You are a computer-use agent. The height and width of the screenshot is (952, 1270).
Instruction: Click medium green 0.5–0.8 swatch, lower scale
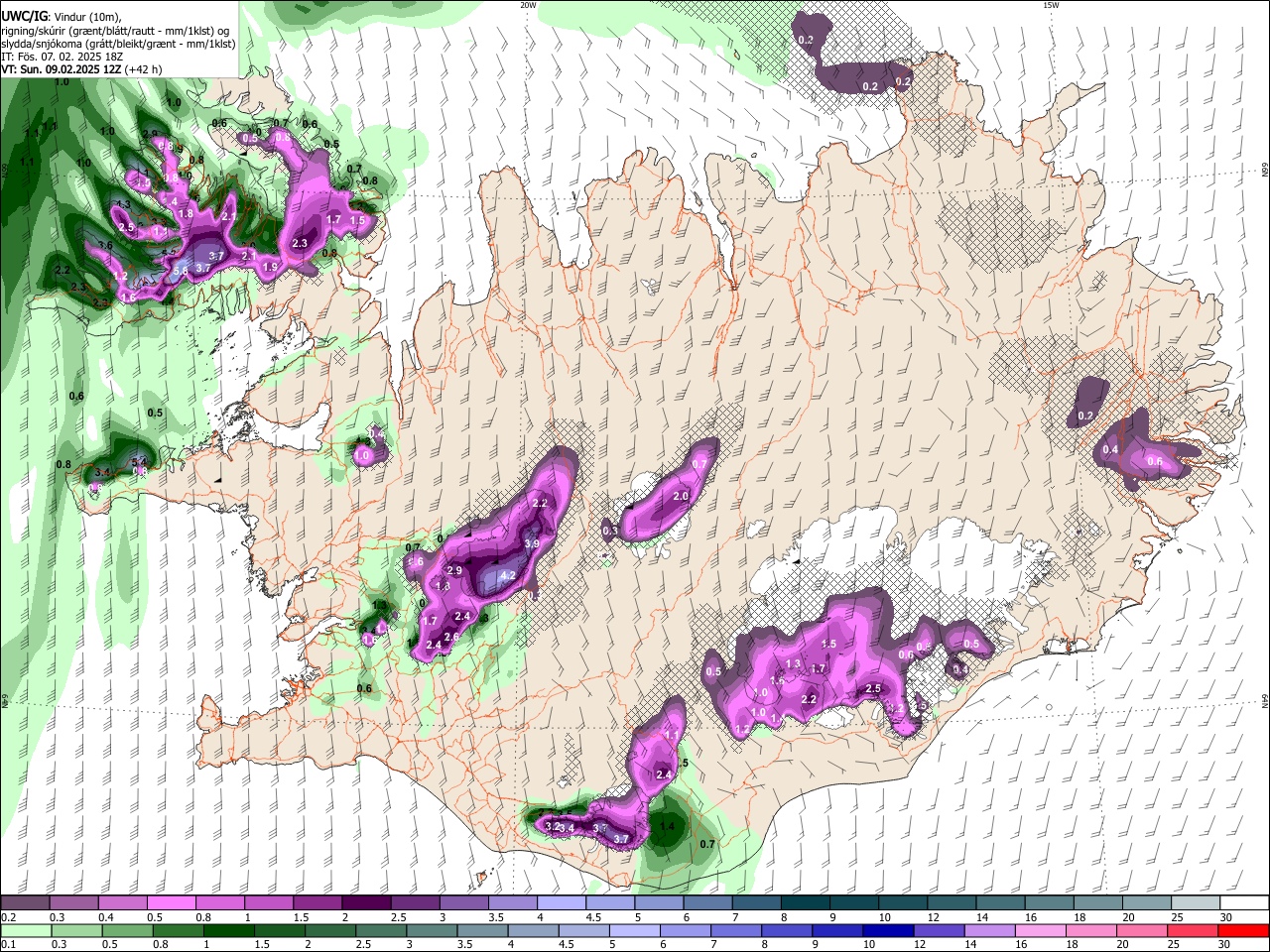(127, 930)
